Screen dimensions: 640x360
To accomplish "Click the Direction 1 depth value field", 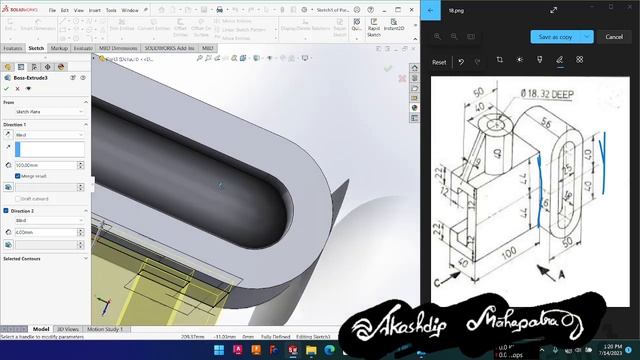I will [45, 165].
